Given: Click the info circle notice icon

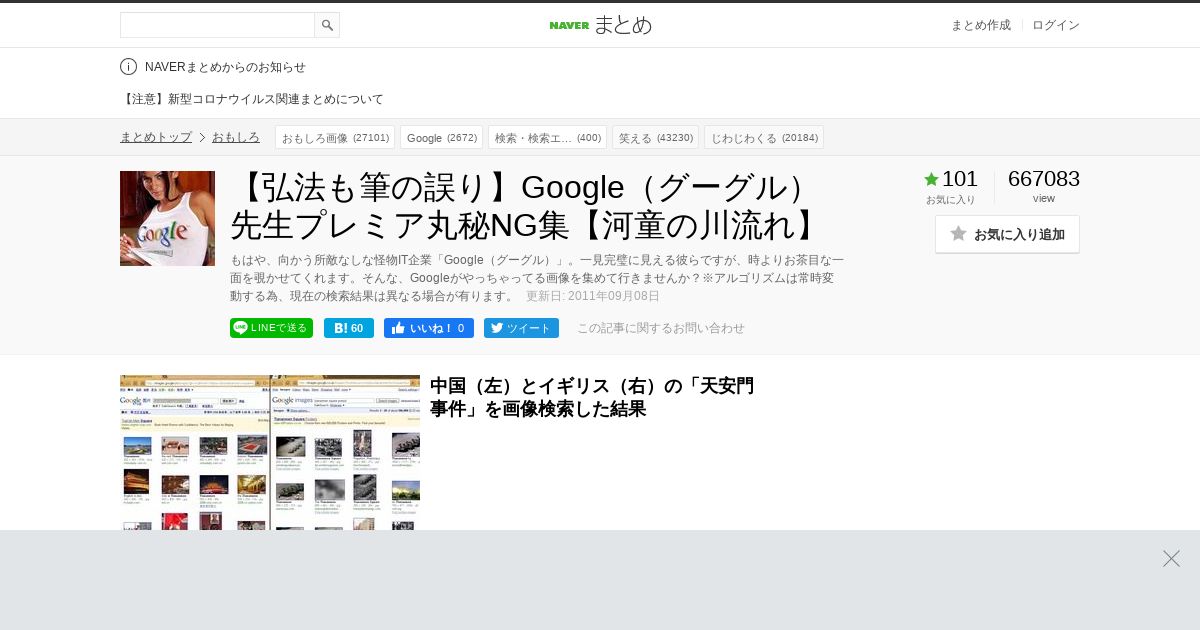Looking at the screenshot, I should pos(128,67).
